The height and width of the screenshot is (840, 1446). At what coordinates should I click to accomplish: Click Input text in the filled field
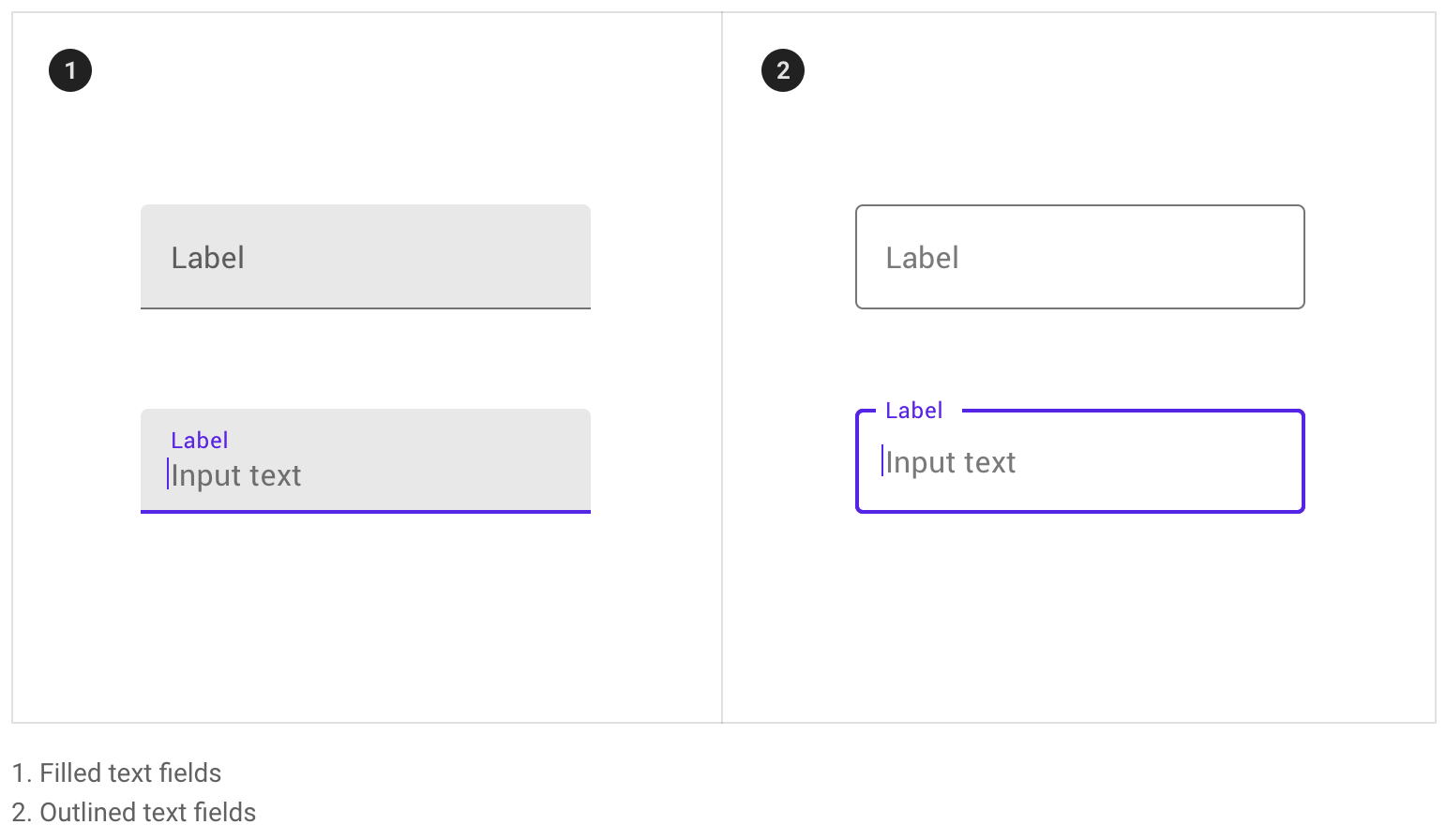(236, 475)
